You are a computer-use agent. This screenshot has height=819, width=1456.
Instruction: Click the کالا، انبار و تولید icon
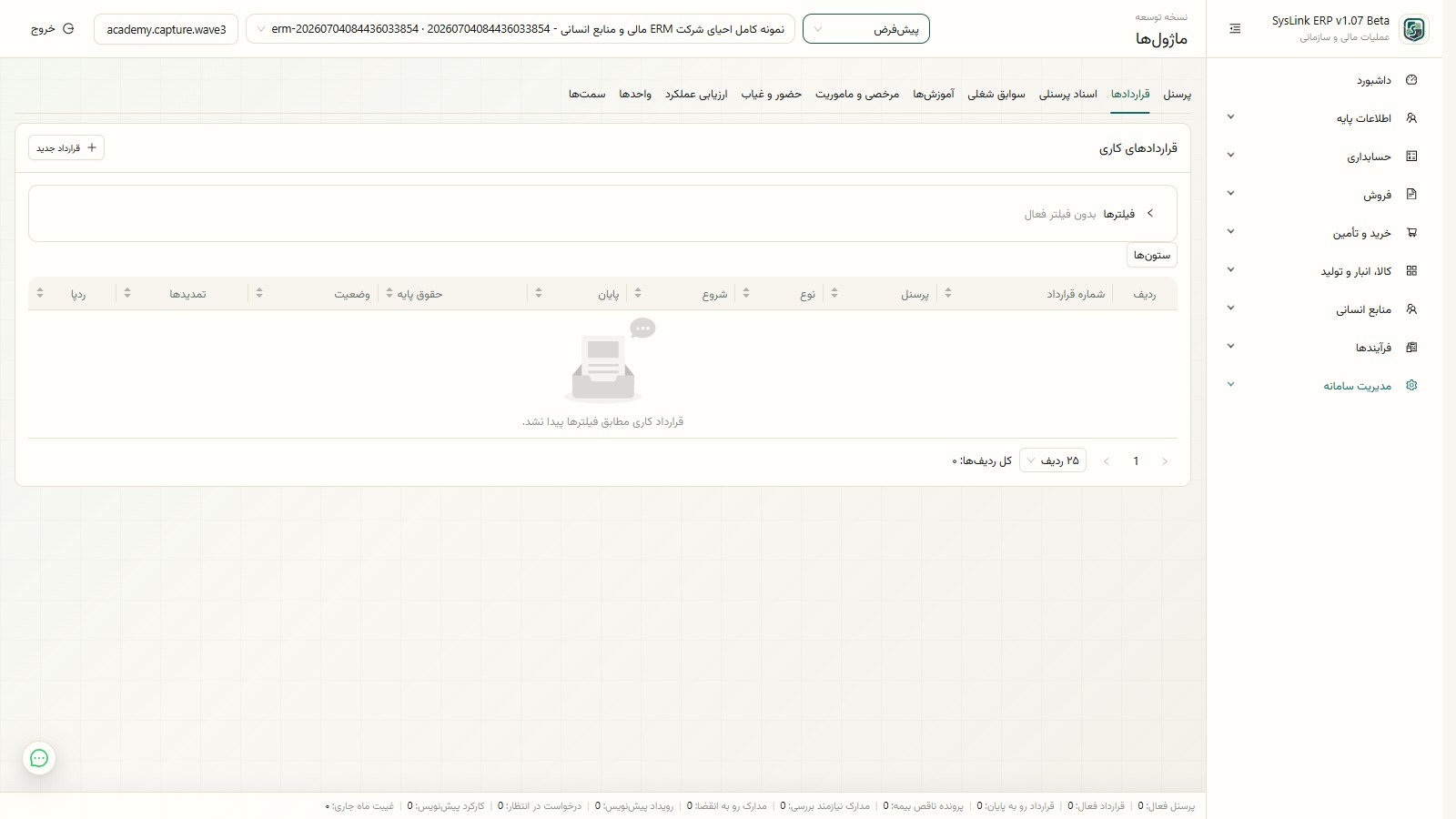1411,271
